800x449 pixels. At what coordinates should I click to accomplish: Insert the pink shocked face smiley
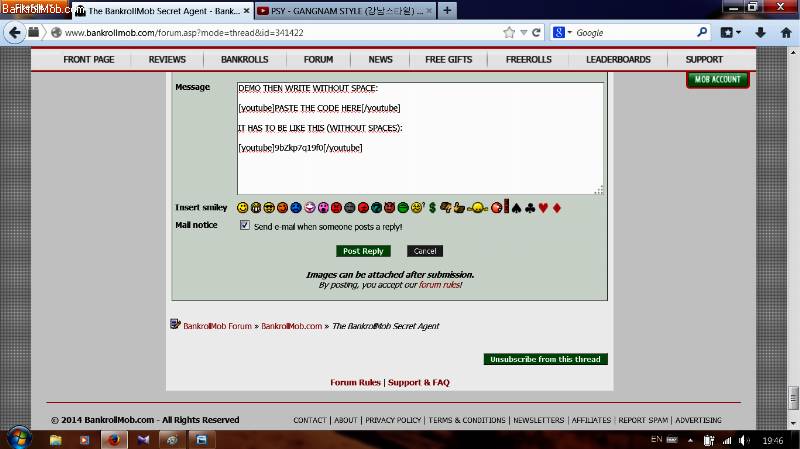click(x=323, y=208)
